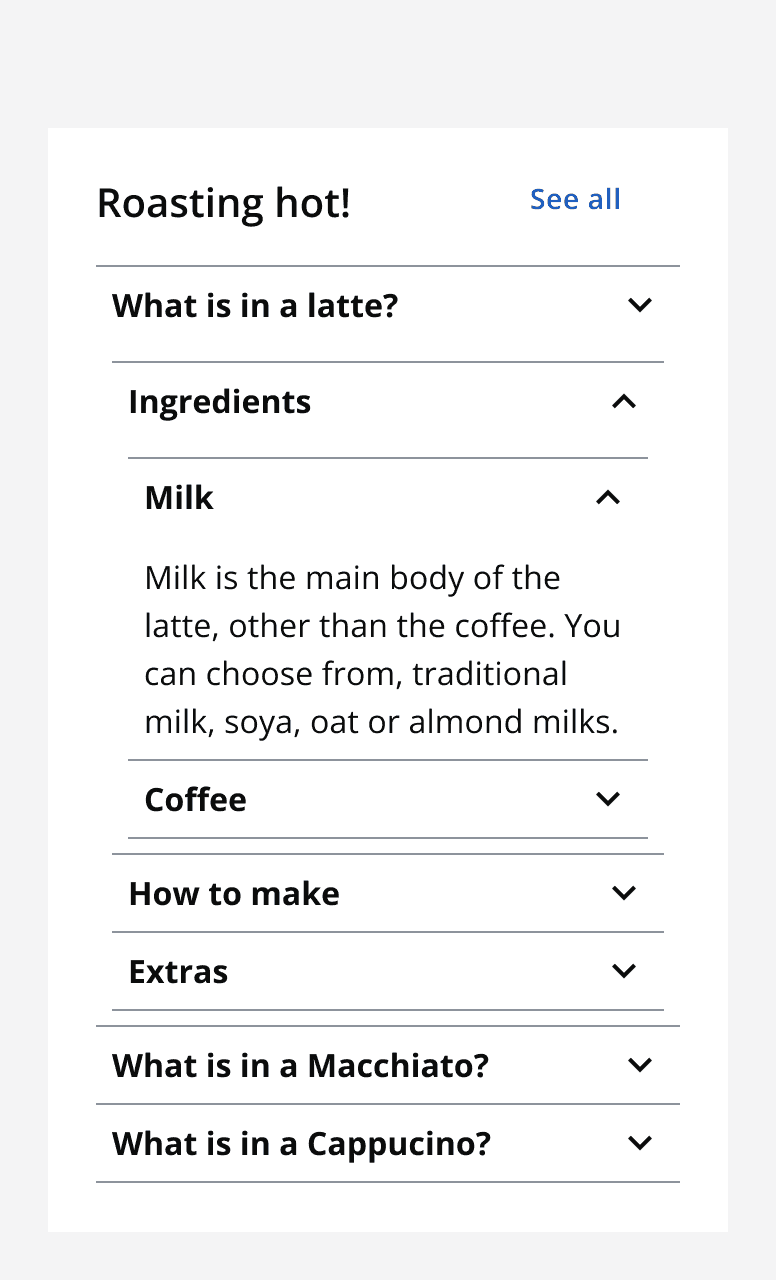This screenshot has height=1280, width=776.
Task: Click the "Roasting hot!" title
Action: coord(224,203)
